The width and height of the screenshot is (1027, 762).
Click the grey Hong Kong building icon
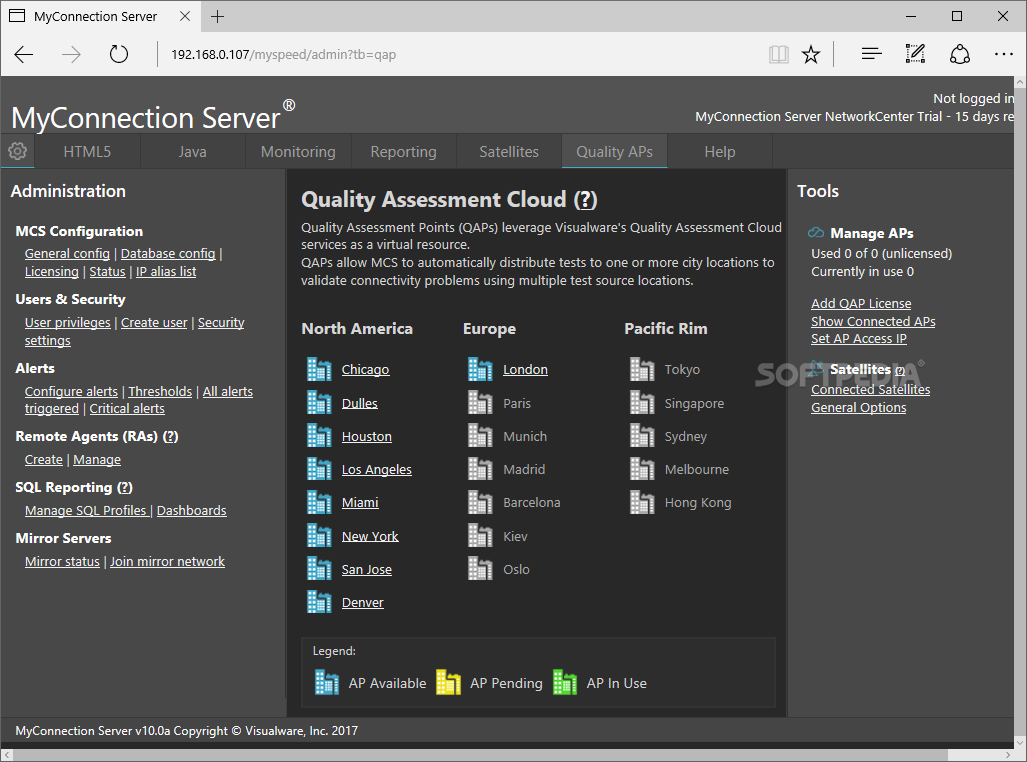642,502
